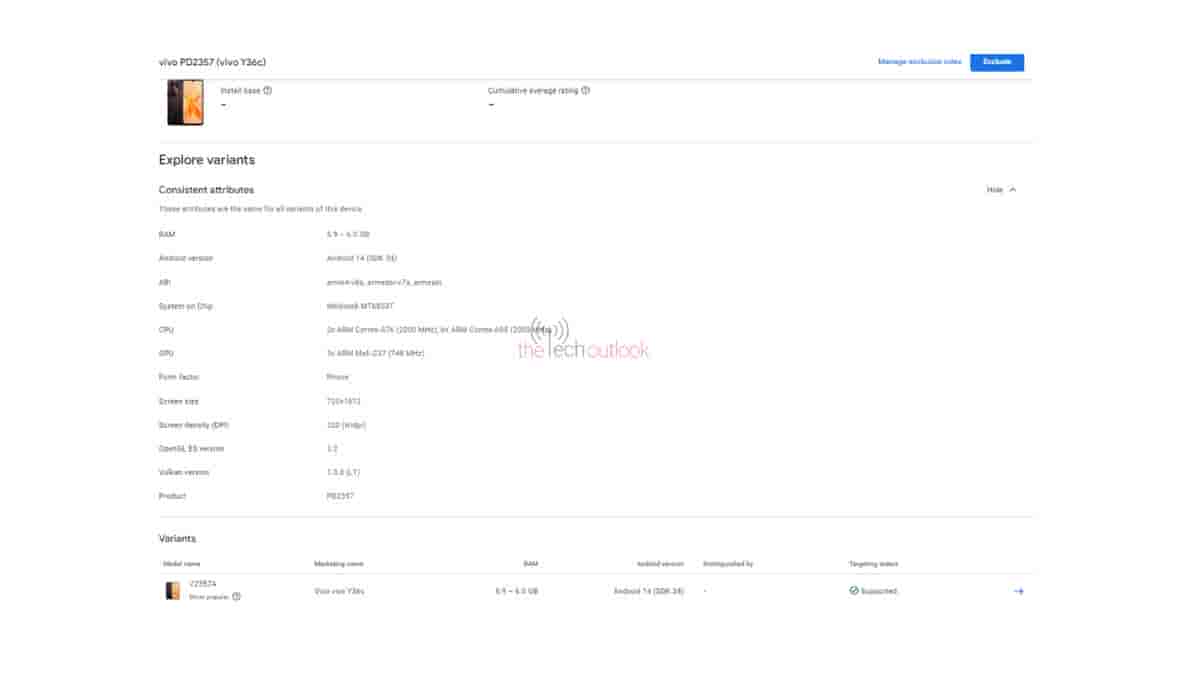
Task: Click the RAM column header in Variants
Action: coord(530,564)
